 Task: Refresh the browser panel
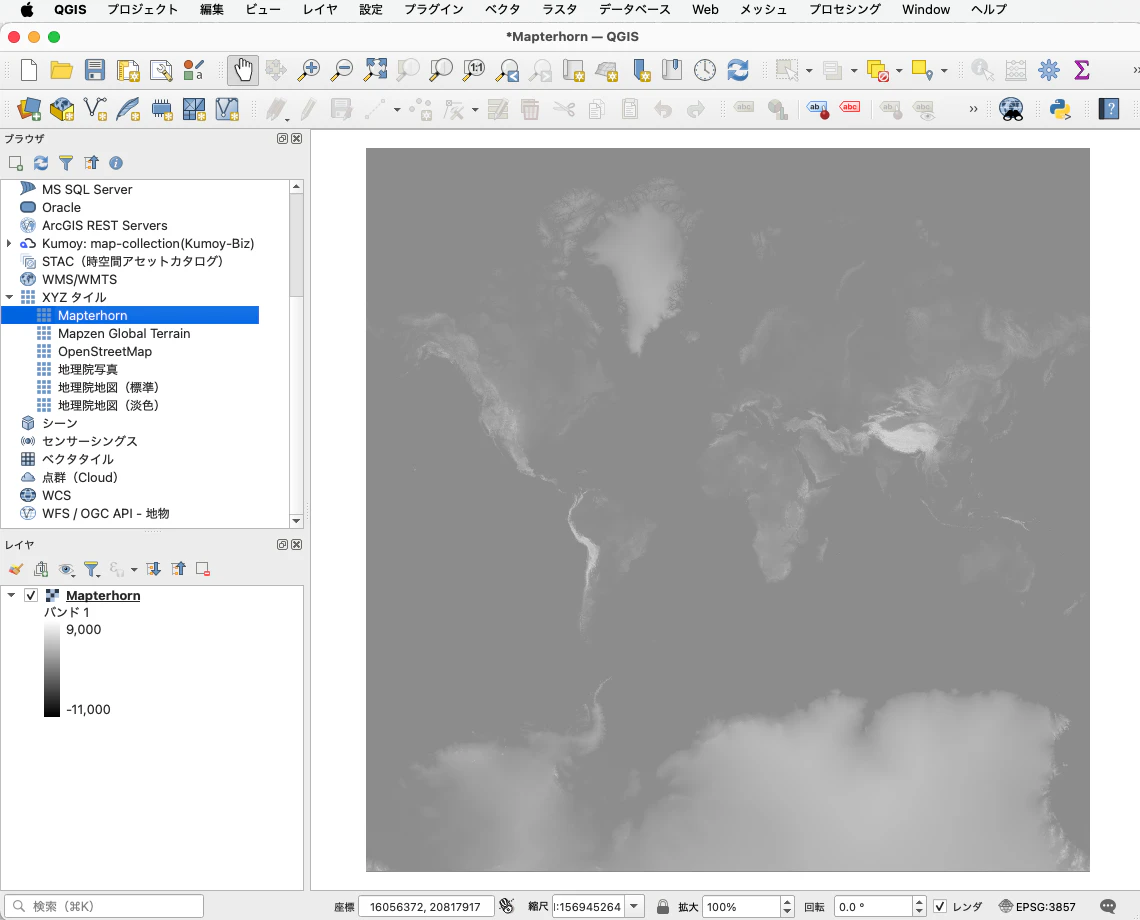tap(41, 163)
